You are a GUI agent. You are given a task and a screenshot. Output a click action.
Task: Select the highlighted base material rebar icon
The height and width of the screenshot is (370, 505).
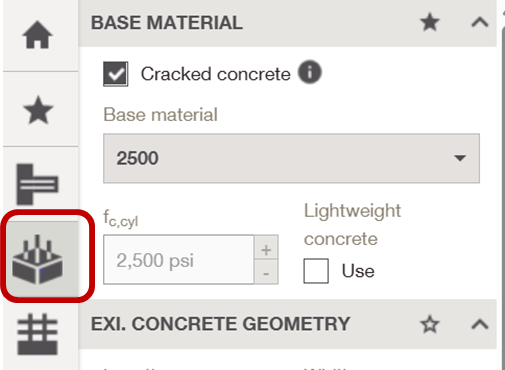(38, 260)
